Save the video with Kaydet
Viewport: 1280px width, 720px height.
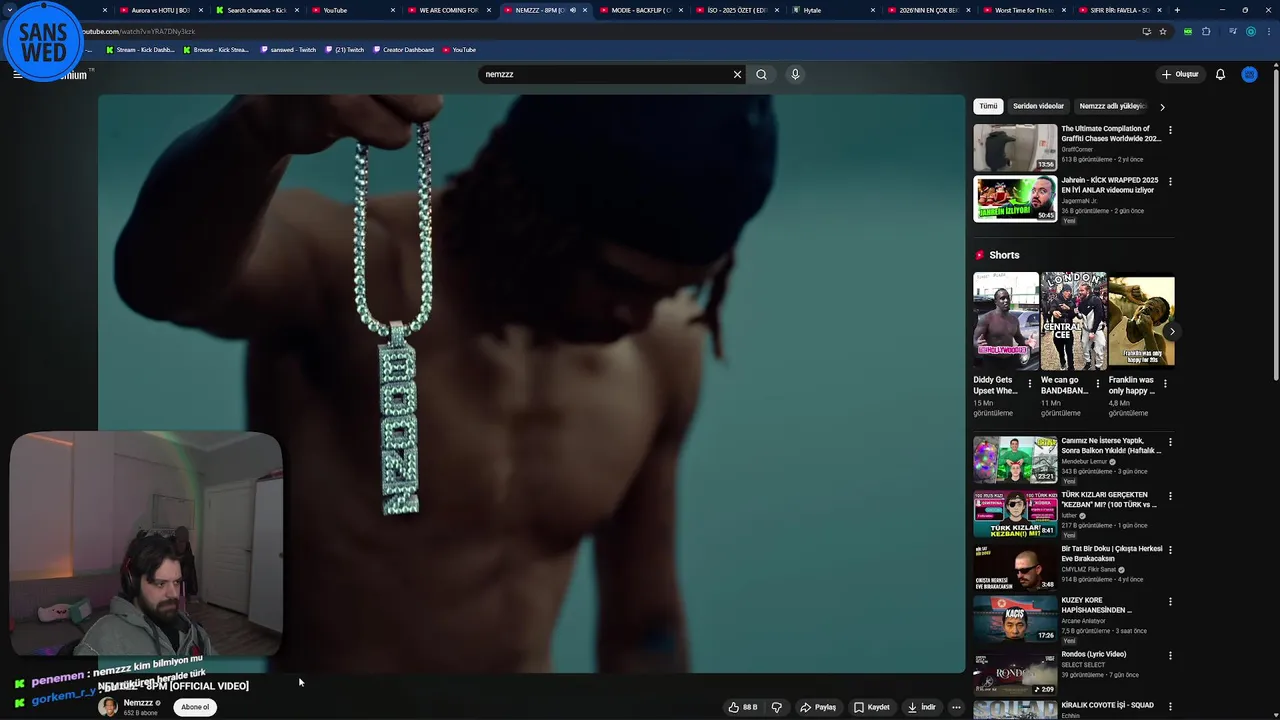[871, 707]
